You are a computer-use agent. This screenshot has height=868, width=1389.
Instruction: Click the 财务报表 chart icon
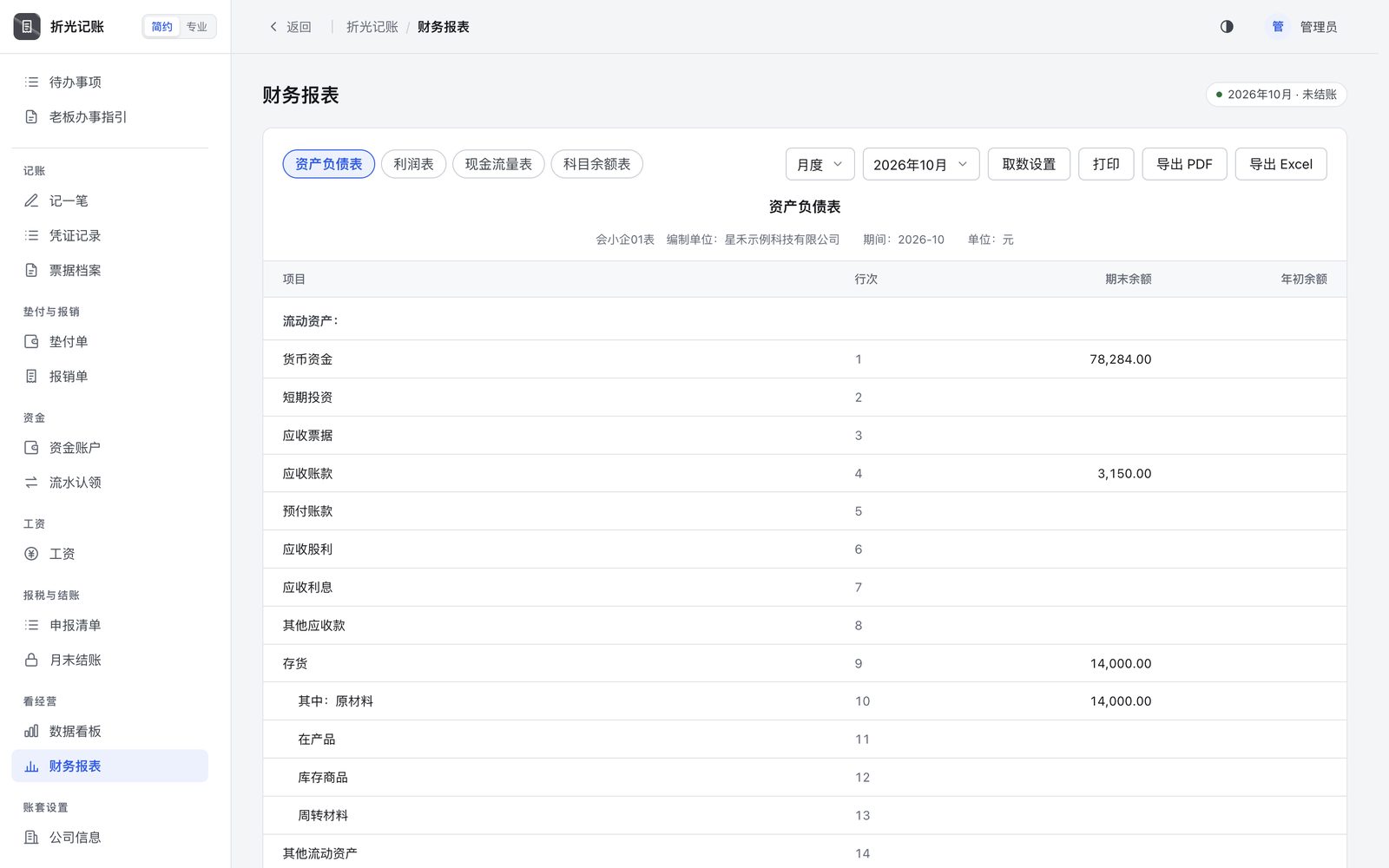pyautogui.click(x=31, y=766)
